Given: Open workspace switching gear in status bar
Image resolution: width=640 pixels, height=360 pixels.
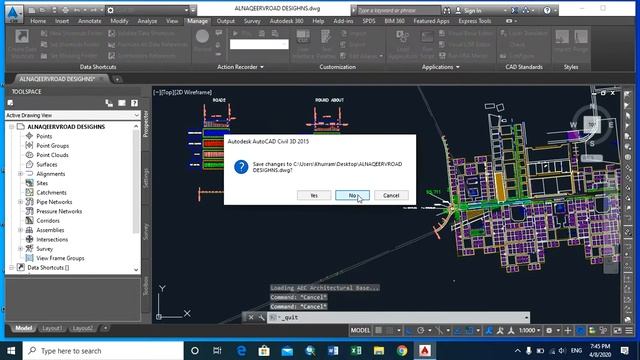Looking at the screenshot, I should [549, 331].
